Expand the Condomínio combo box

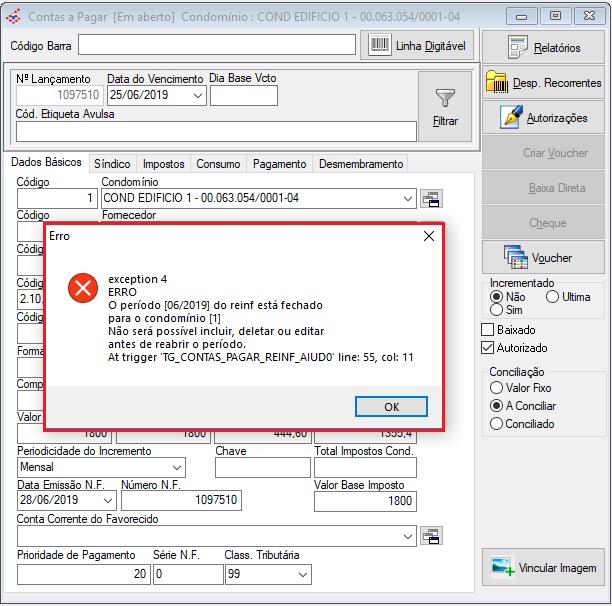click(408, 199)
